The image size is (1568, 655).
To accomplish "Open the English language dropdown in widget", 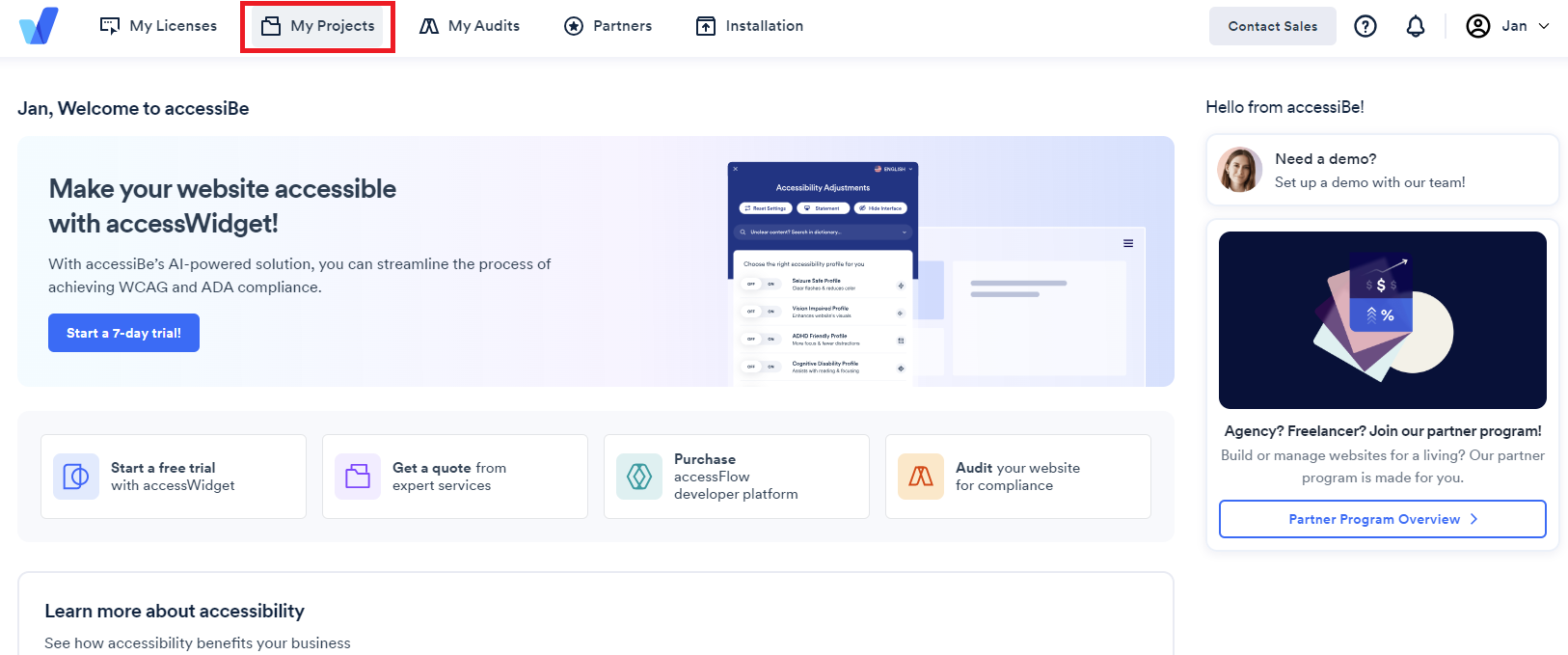I will 893,169.
